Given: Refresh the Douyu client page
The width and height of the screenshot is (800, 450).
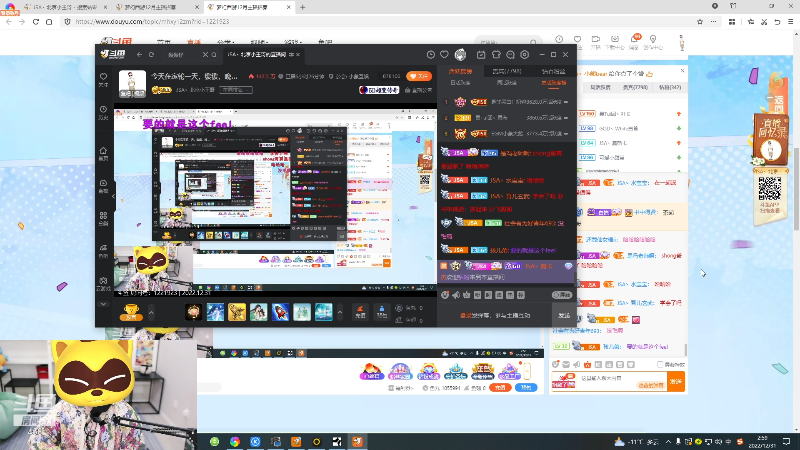Looking at the screenshot, I should point(152,55).
